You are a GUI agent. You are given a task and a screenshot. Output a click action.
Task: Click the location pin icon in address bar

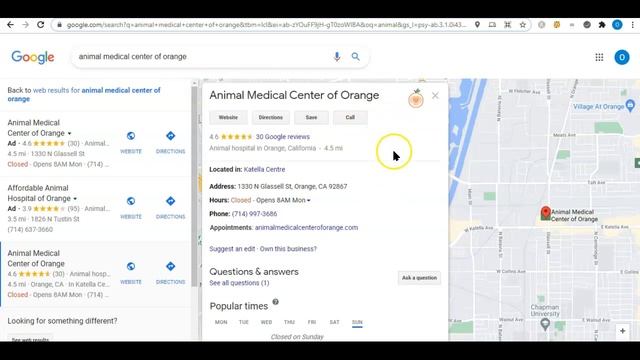click(477, 25)
